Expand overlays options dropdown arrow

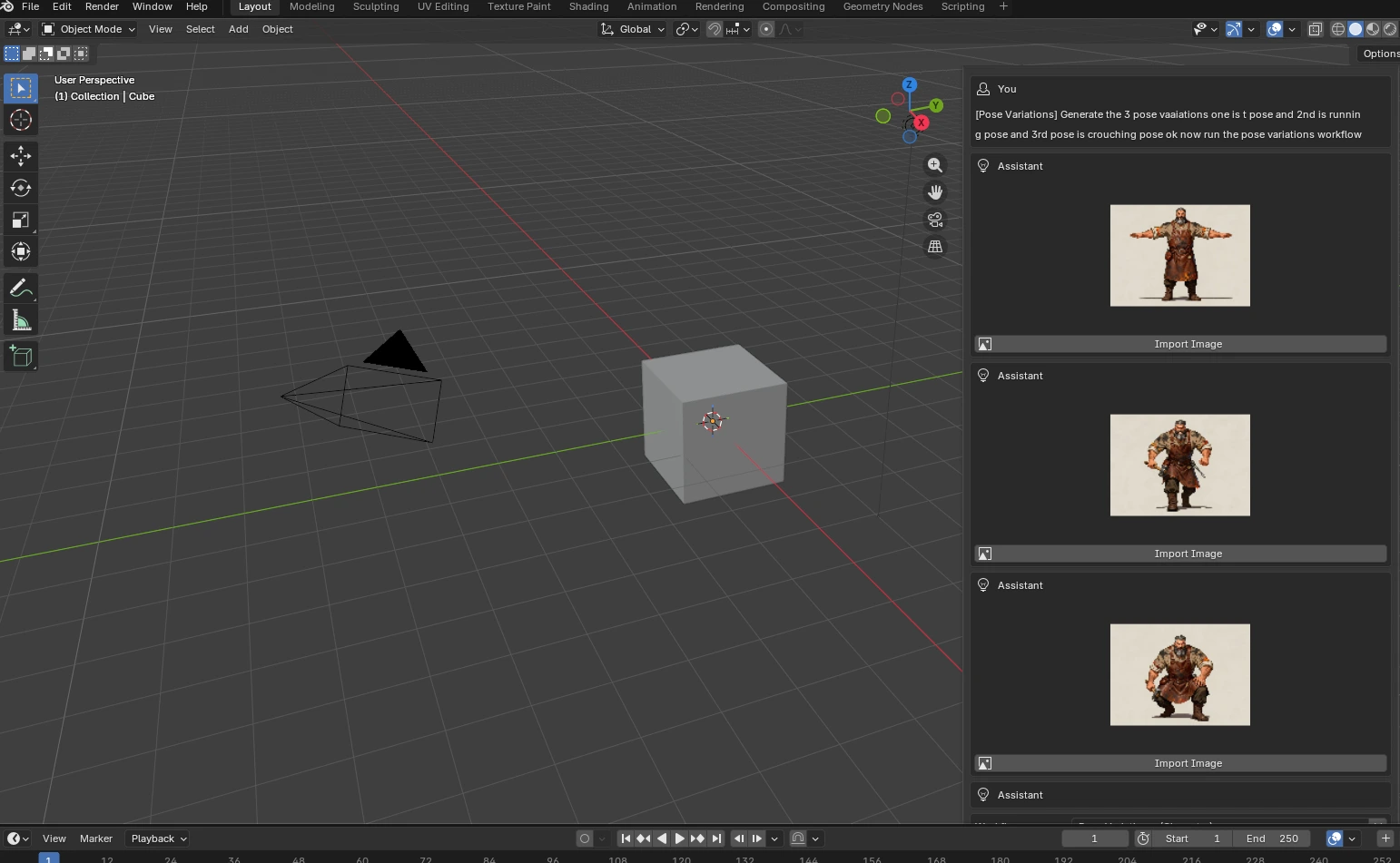point(1292,29)
